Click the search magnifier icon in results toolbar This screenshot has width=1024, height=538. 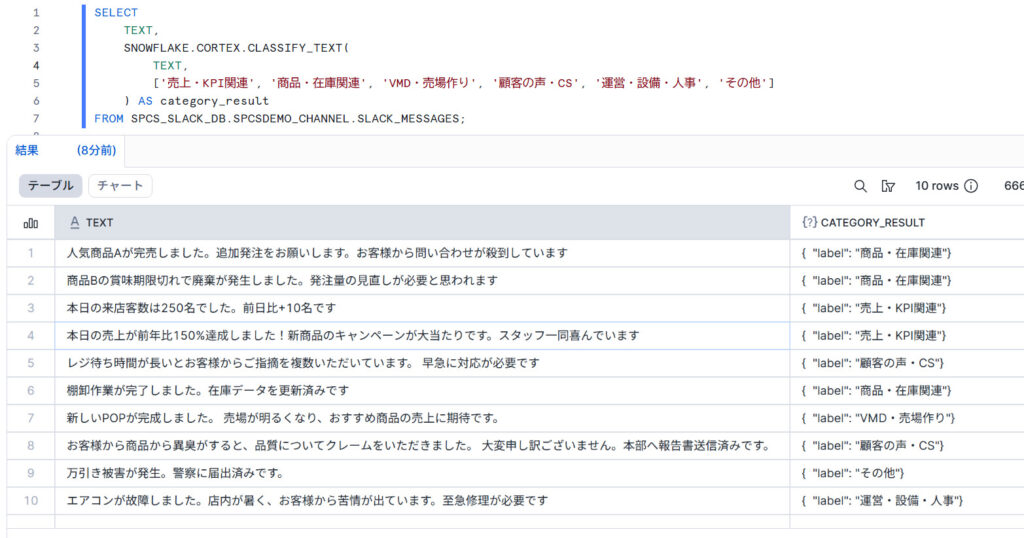click(x=860, y=186)
